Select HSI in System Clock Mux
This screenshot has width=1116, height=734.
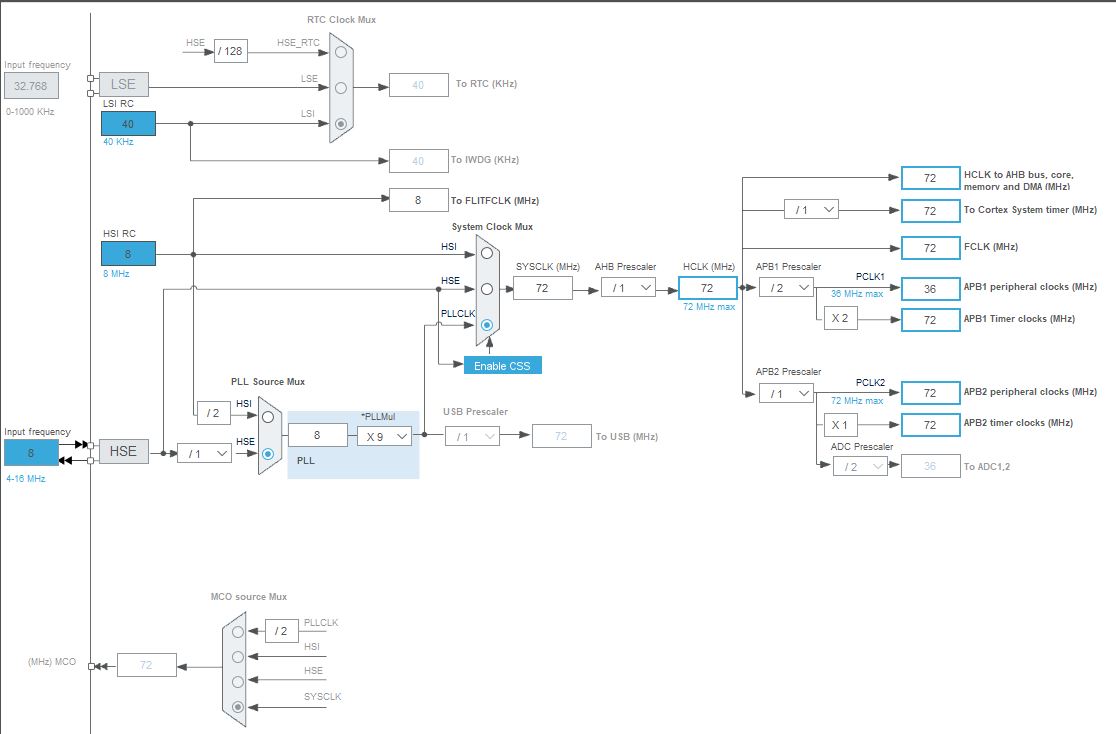click(x=487, y=253)
